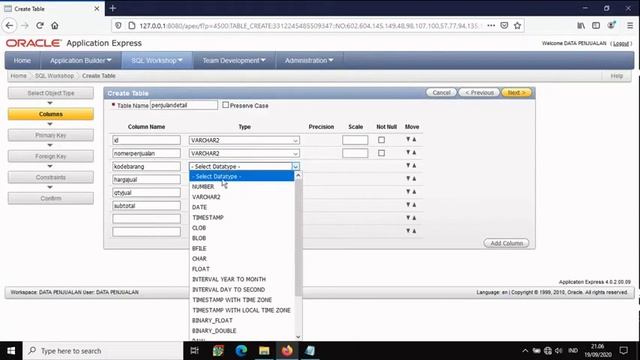Select the Create Table browser tab
The height and width of the screenshot is (360, 640).
pos(52,9)
